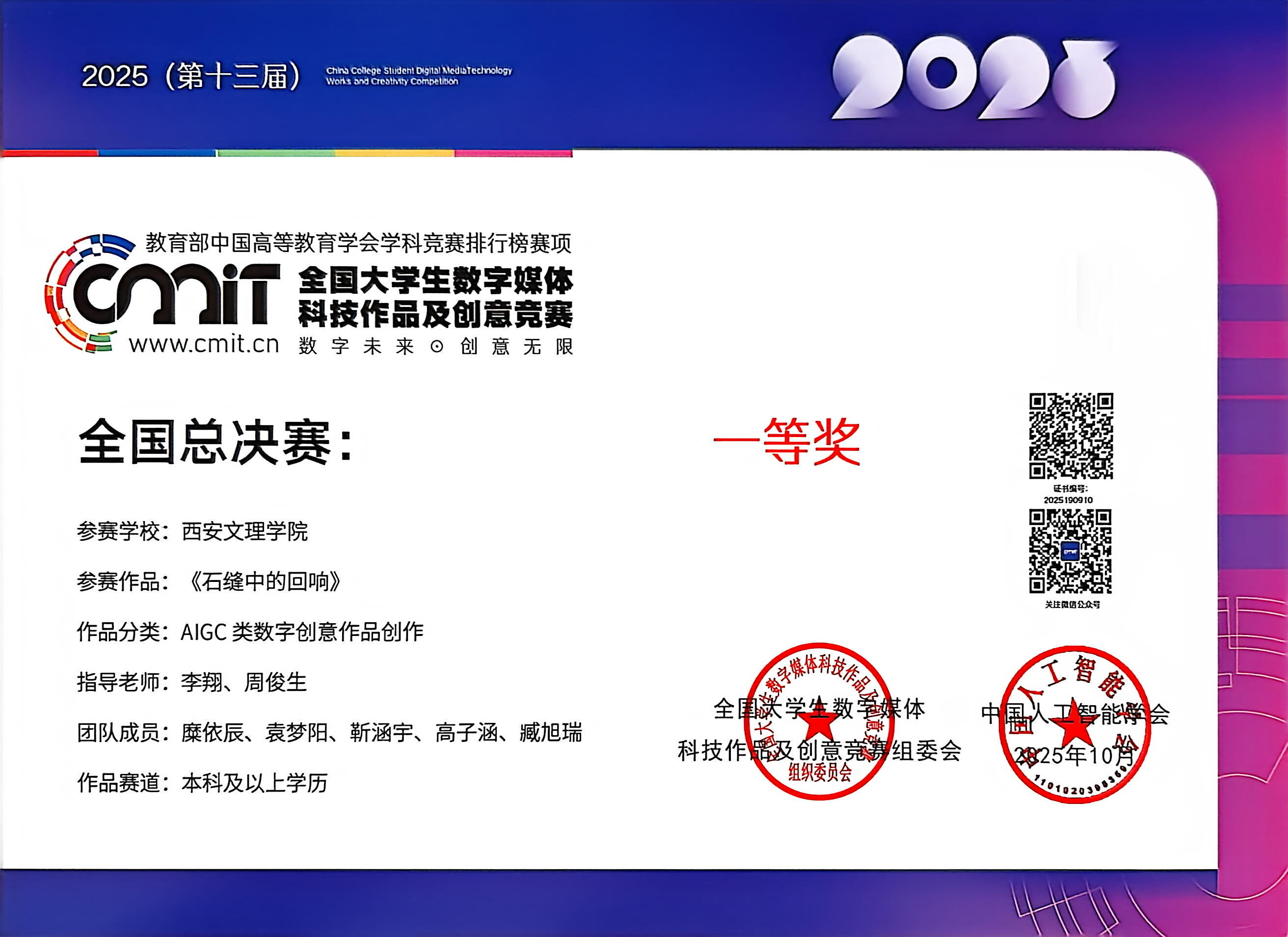Click certificate number 2025190910
The width and height of the screenshot is (1288, 937).
1068,500
